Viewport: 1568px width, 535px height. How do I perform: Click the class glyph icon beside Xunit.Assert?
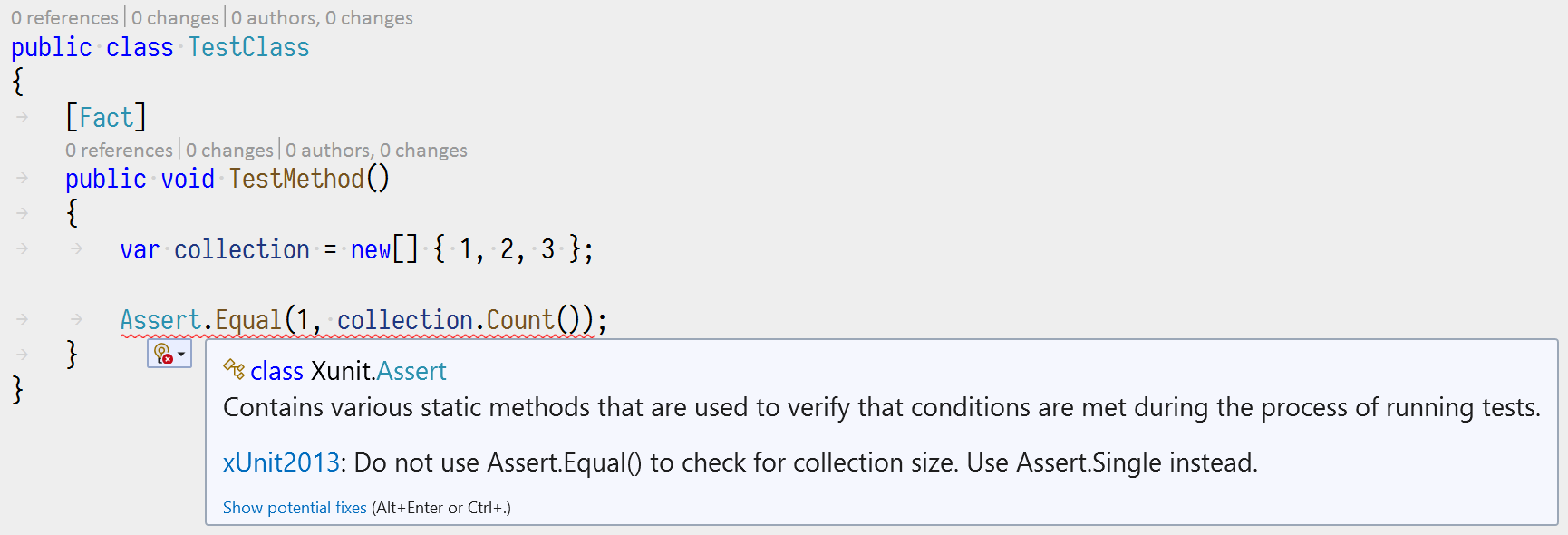click(x=234, y=371)
